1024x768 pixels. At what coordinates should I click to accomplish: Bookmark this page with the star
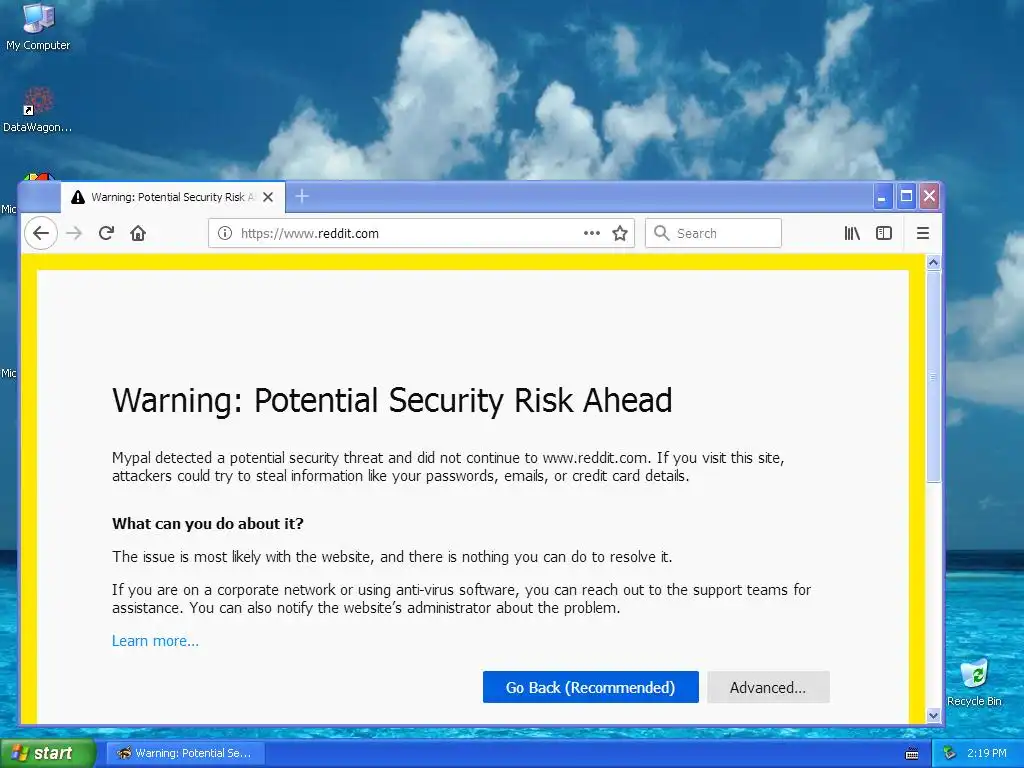pyautogui.click(x=620, y=233)
